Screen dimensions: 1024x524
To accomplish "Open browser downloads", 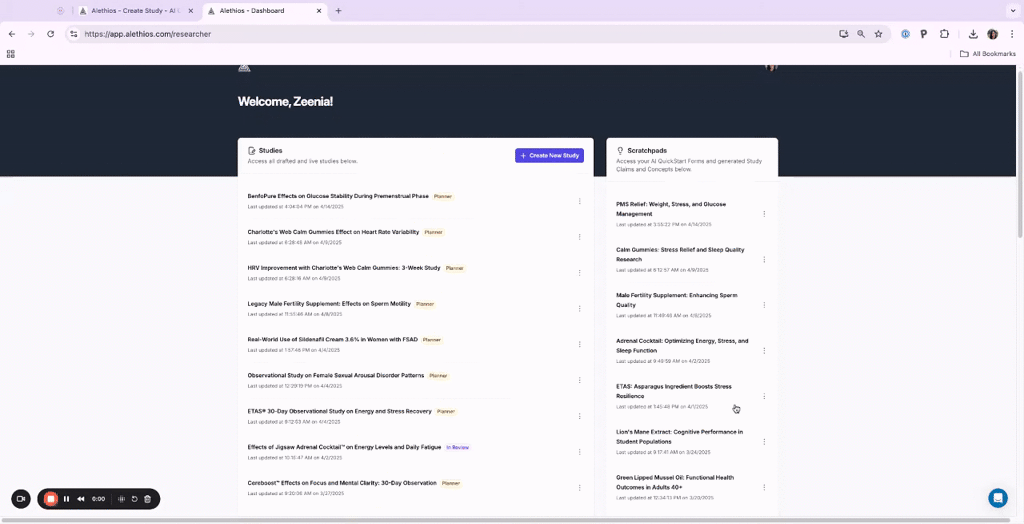I will [x=973, y=34].
